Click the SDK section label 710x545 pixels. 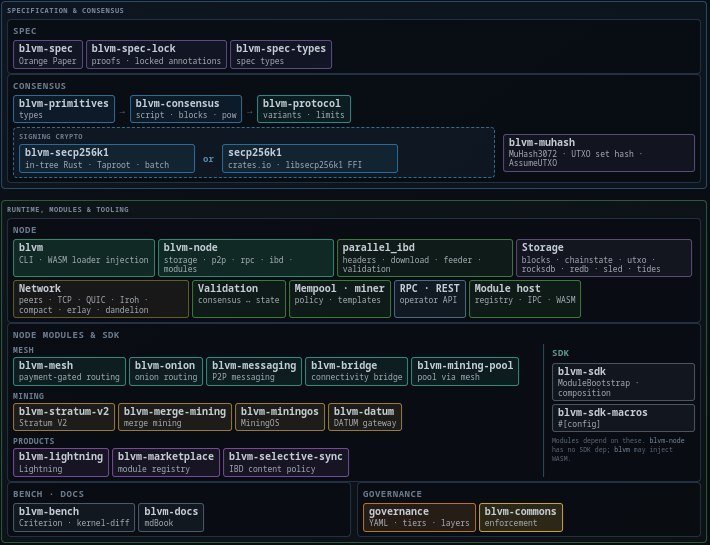561,354
